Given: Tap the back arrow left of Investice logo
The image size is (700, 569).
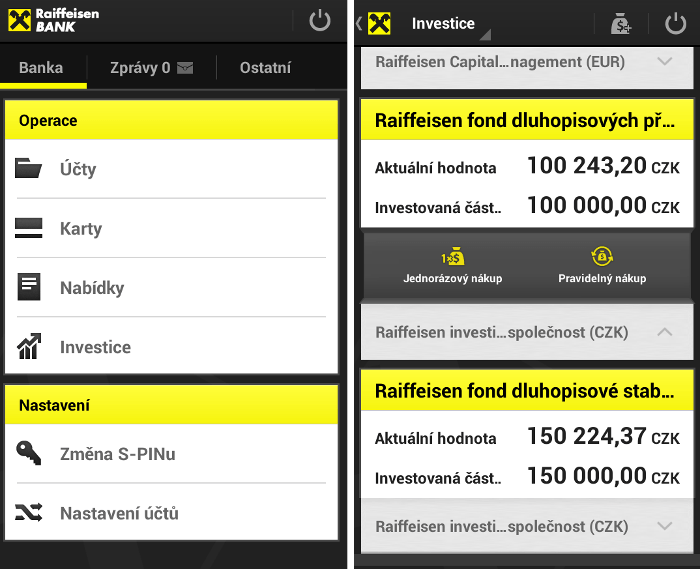Looking at the screenshot, I should pos(359,23).
